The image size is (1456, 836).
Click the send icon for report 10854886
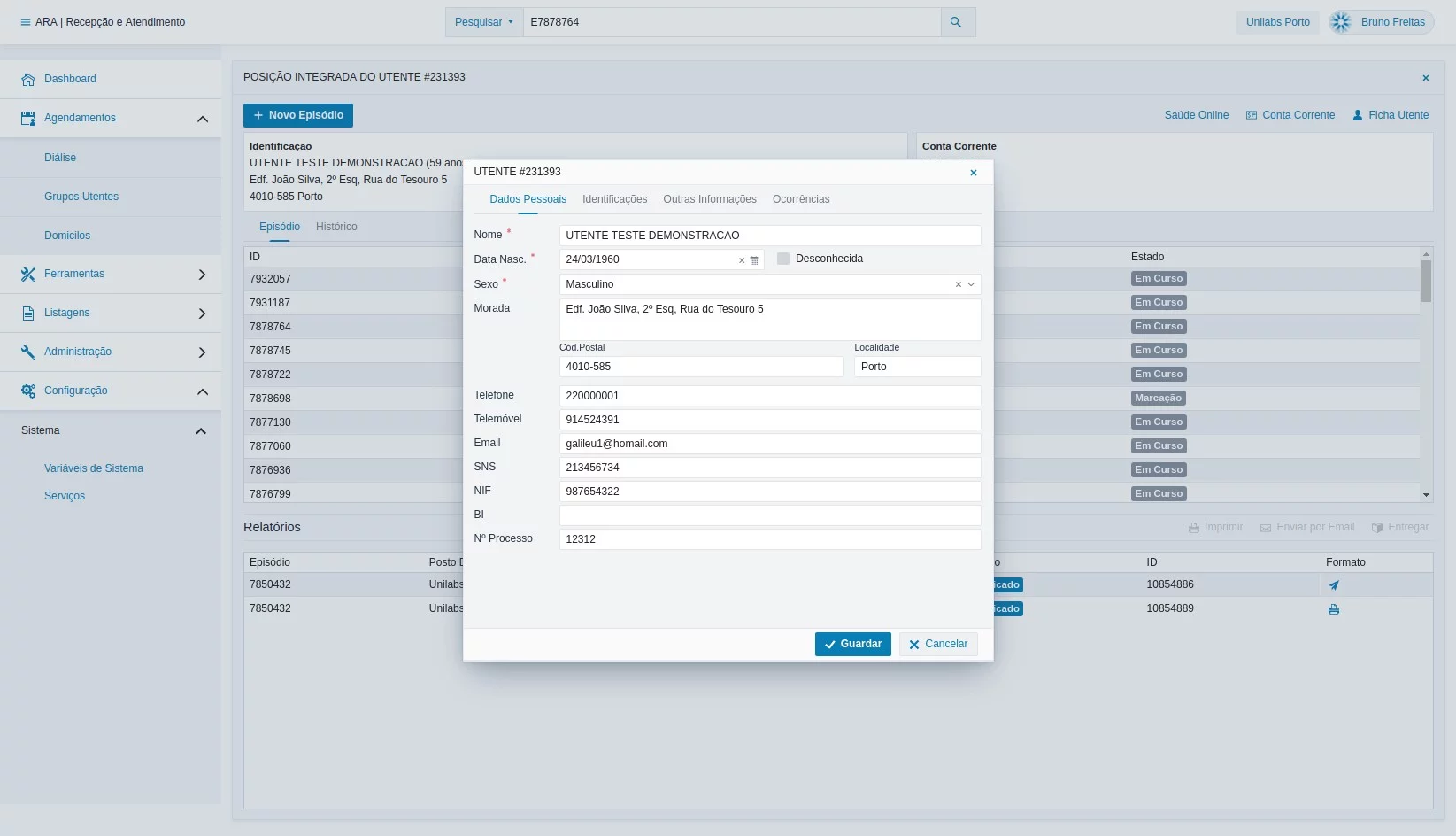pyautogui.click(x=1334, y=584)
